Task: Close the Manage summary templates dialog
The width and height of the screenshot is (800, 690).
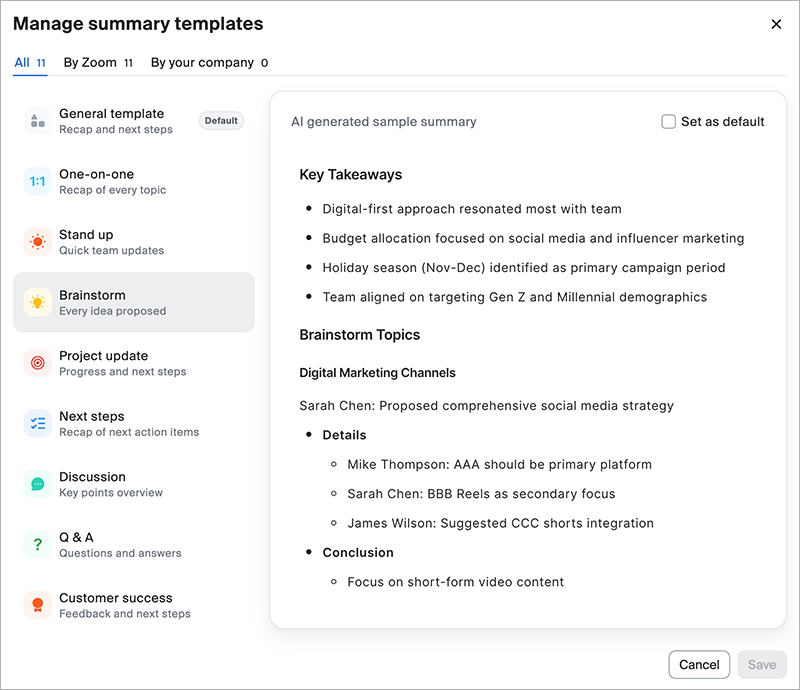Action: [x=777, y=24]
